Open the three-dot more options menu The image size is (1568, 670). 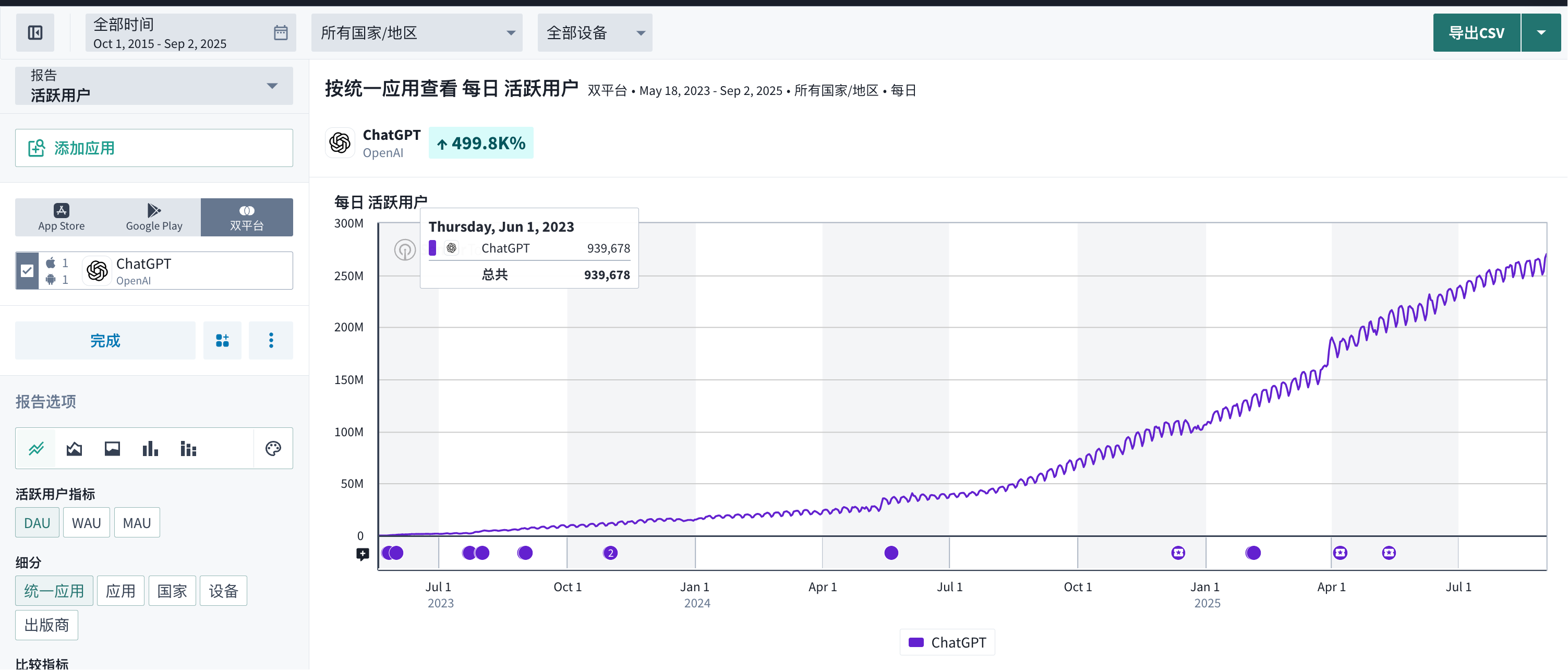[x=271, y=341]
